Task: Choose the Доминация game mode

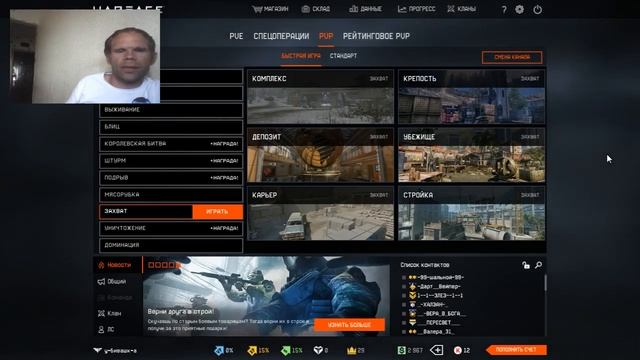Action: click(171, 245)
